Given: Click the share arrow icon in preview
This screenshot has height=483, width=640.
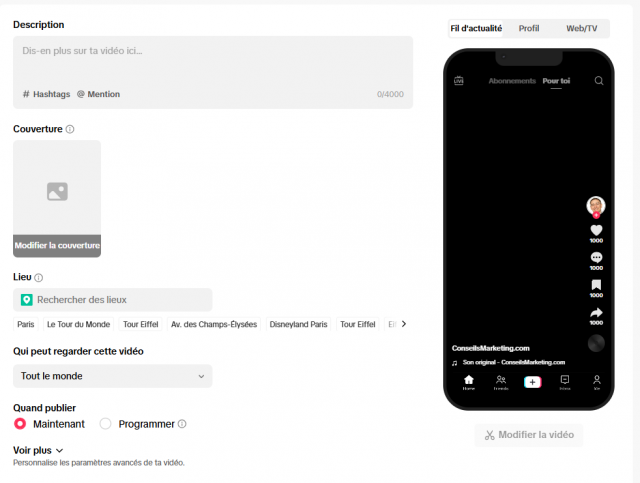Looking at the screenshot, I should 596,313.
